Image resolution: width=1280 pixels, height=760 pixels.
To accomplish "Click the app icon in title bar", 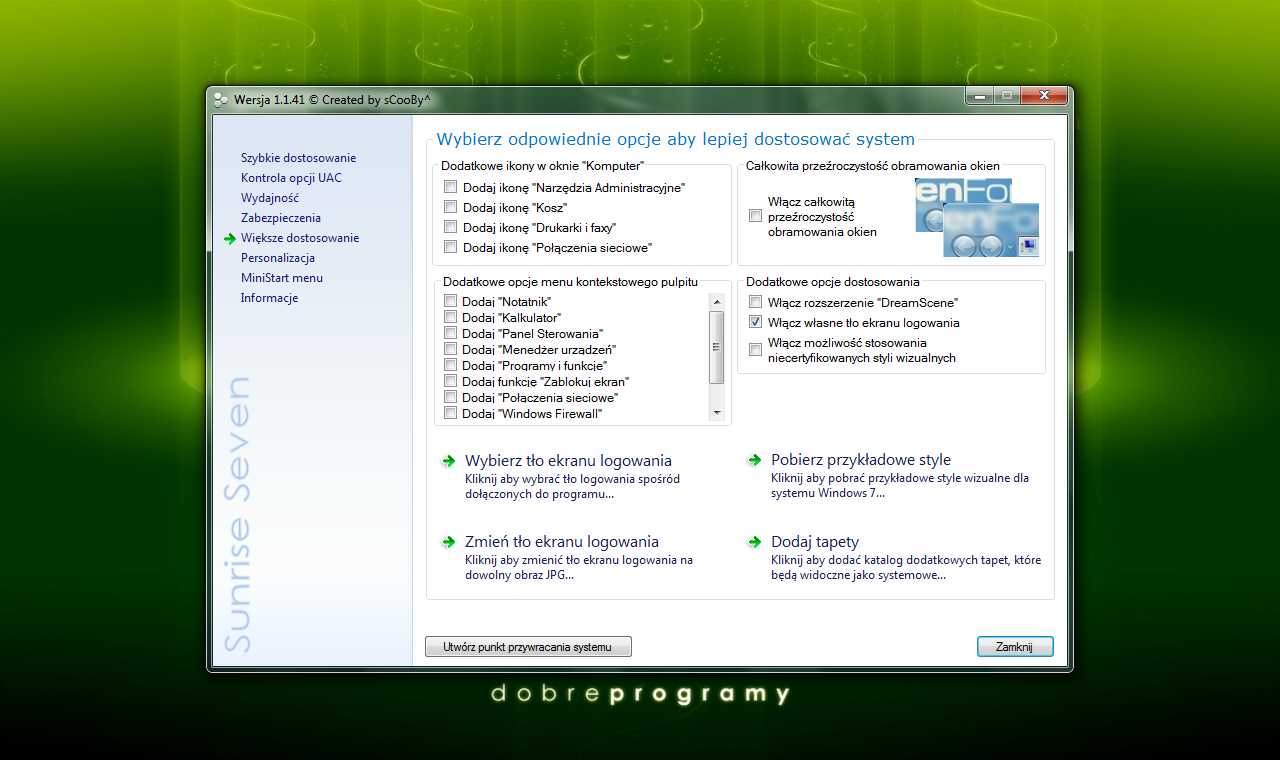I will pos(222,99).
